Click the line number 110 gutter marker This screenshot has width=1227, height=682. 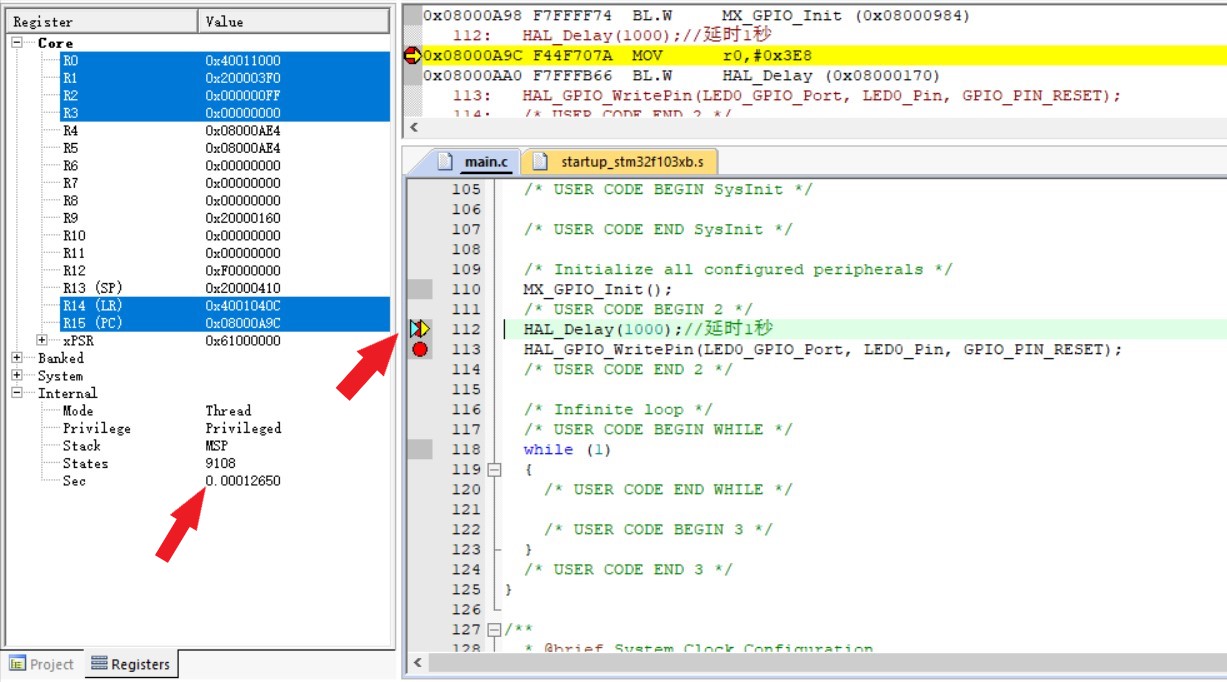point(420,289)
